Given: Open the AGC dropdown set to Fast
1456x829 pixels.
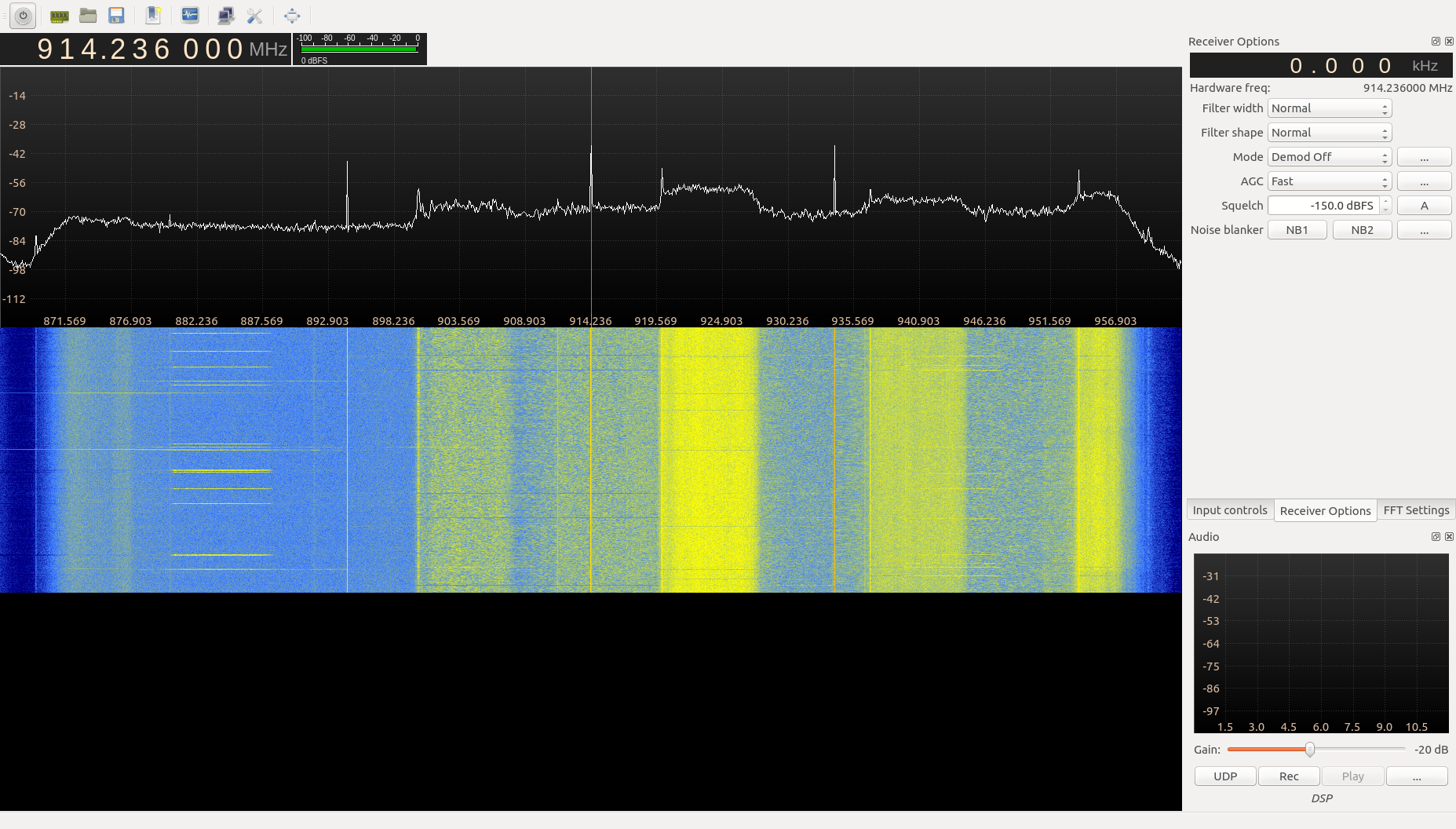Looking at the screenshot, I should (1329, 181).
